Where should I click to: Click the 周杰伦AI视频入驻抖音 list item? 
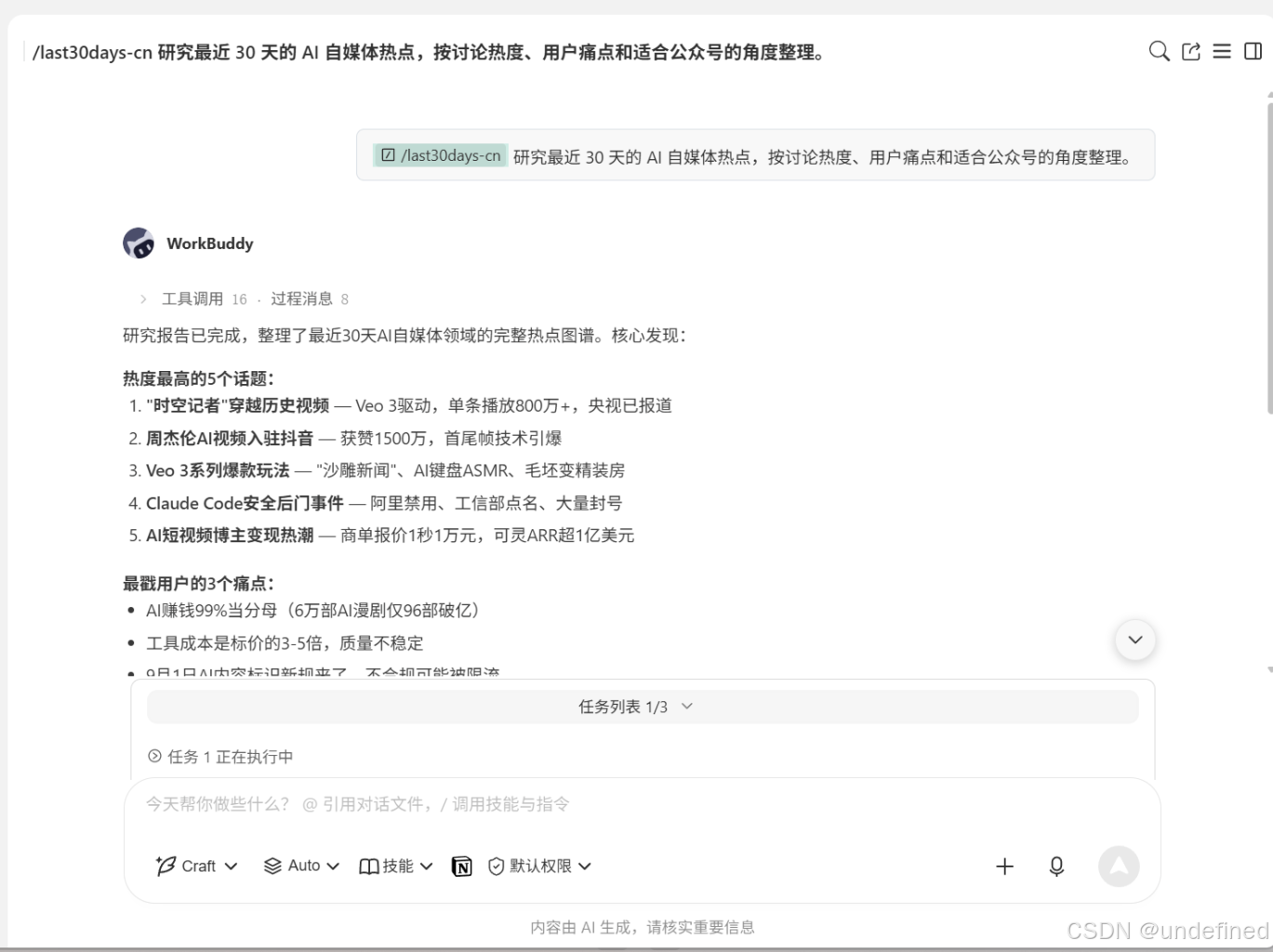[x=354, y=438]
